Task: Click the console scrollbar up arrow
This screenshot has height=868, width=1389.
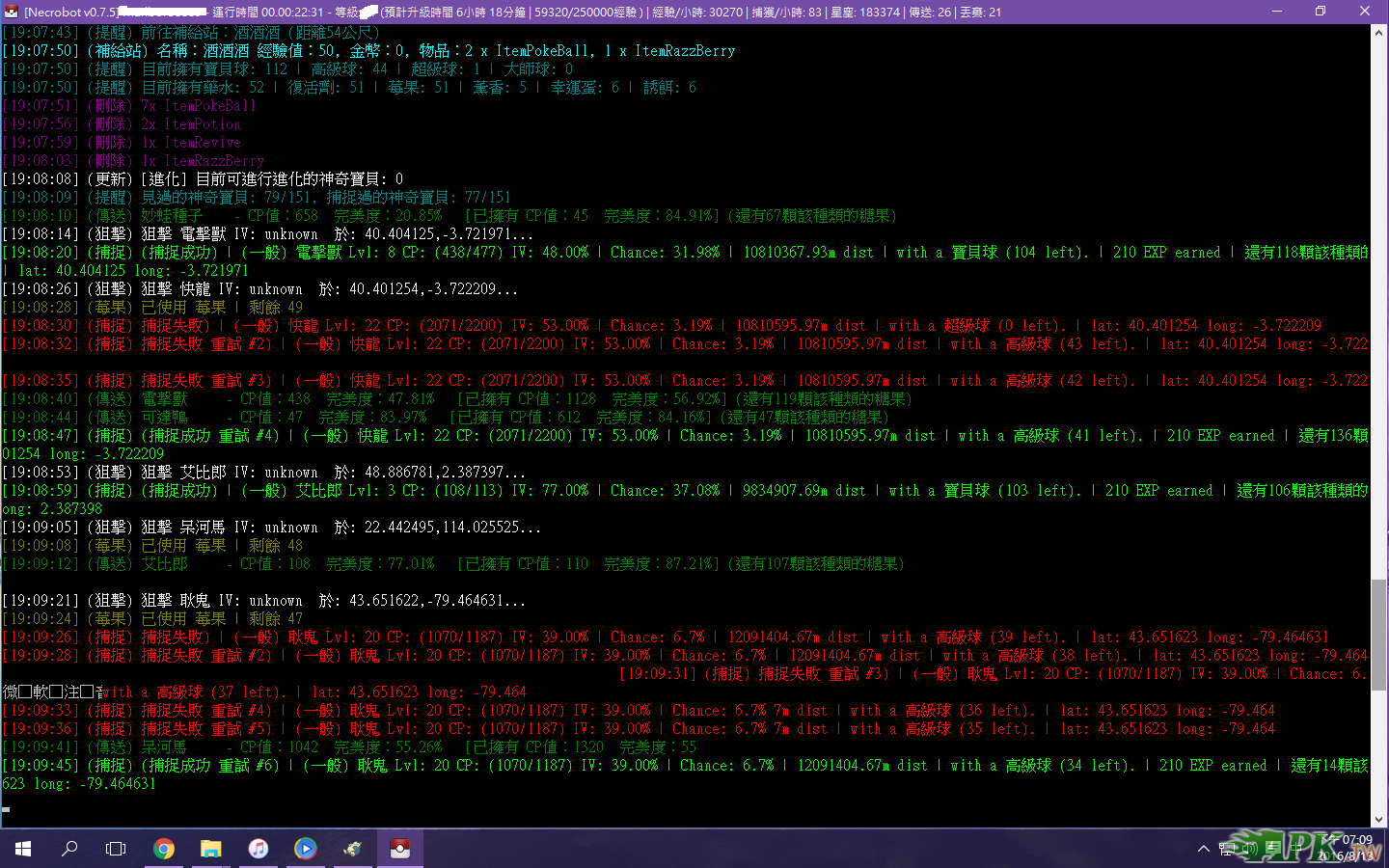Action: pos(1379,33)
